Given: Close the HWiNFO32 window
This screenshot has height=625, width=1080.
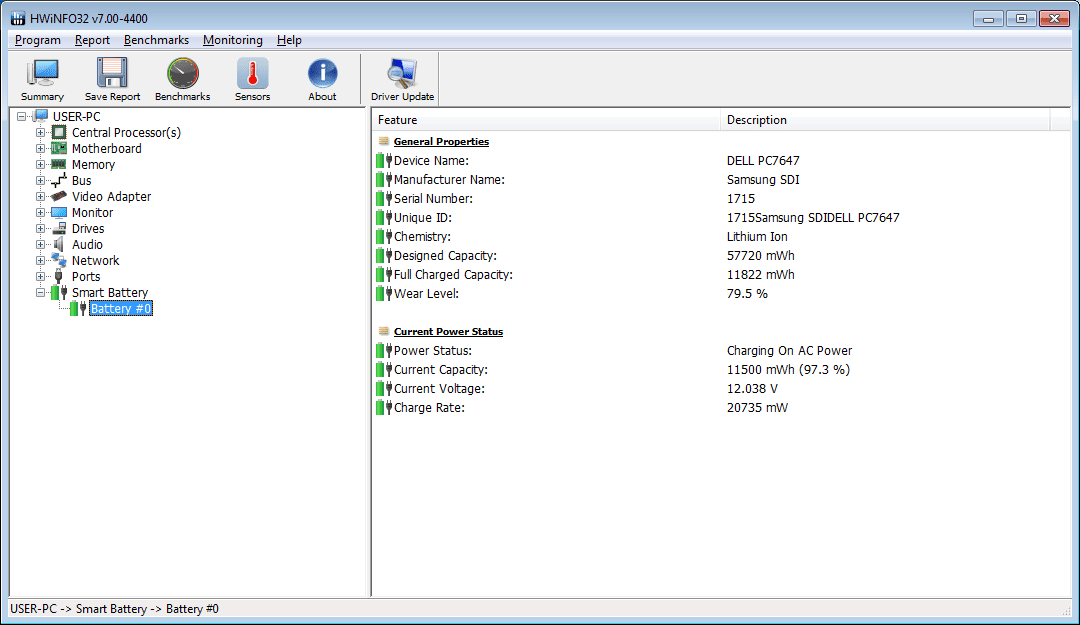Looking at the screenshot, I should tap(1054, 19).
